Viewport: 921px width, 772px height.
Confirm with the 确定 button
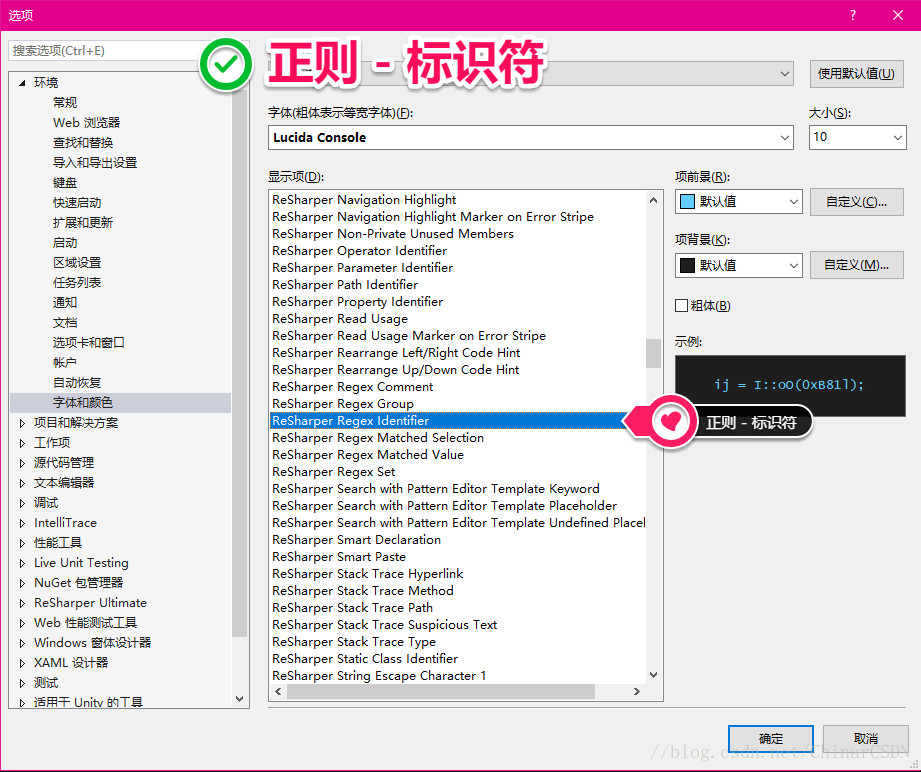click(771, 739)
